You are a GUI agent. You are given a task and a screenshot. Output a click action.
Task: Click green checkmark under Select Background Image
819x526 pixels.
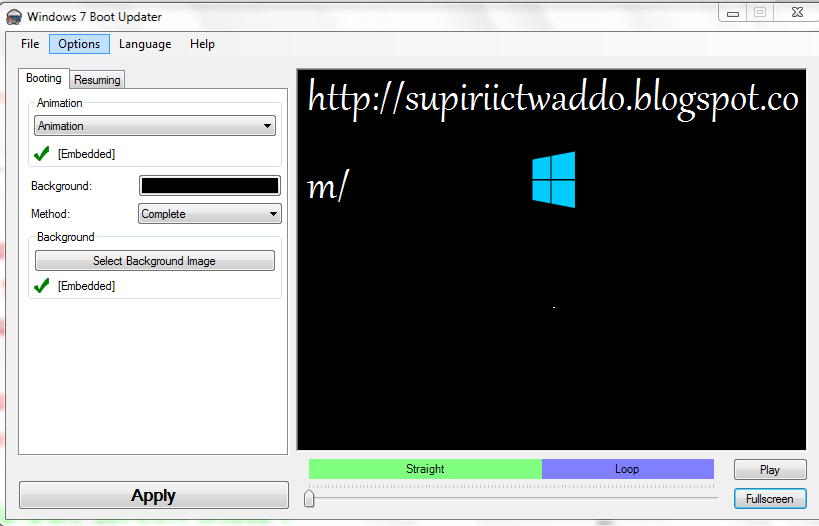pyautogui.click(x=41, y=286)
